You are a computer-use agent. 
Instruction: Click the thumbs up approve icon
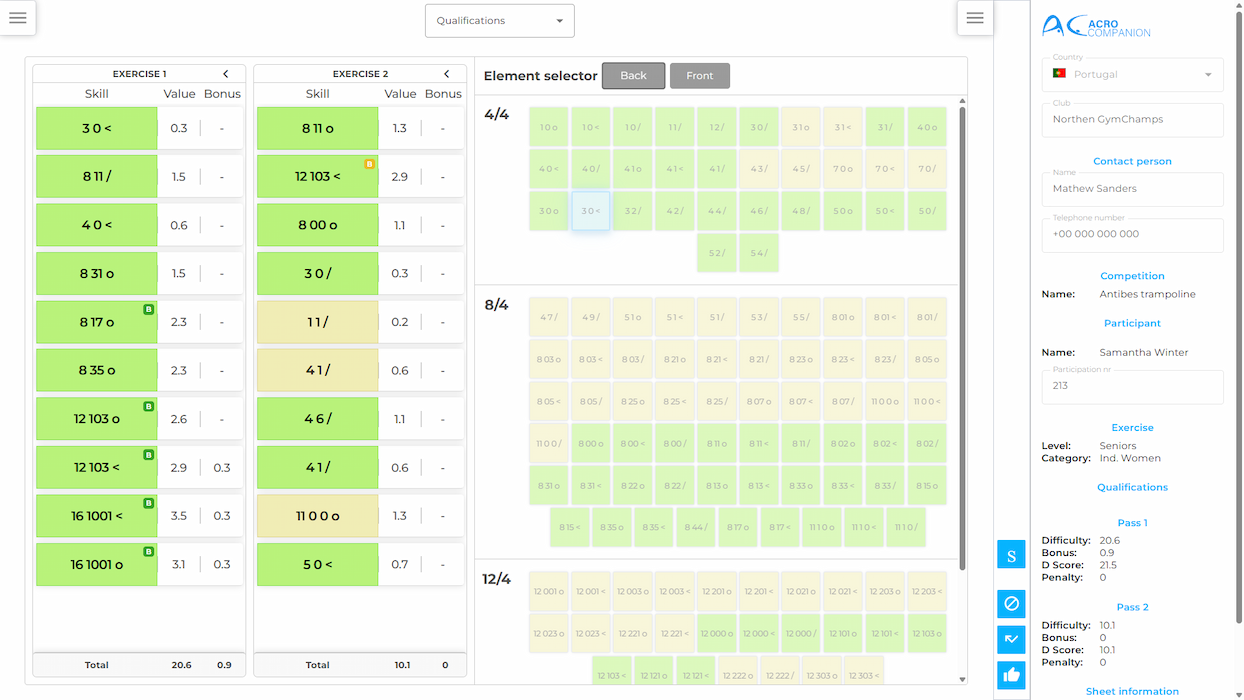(1011, 675)
